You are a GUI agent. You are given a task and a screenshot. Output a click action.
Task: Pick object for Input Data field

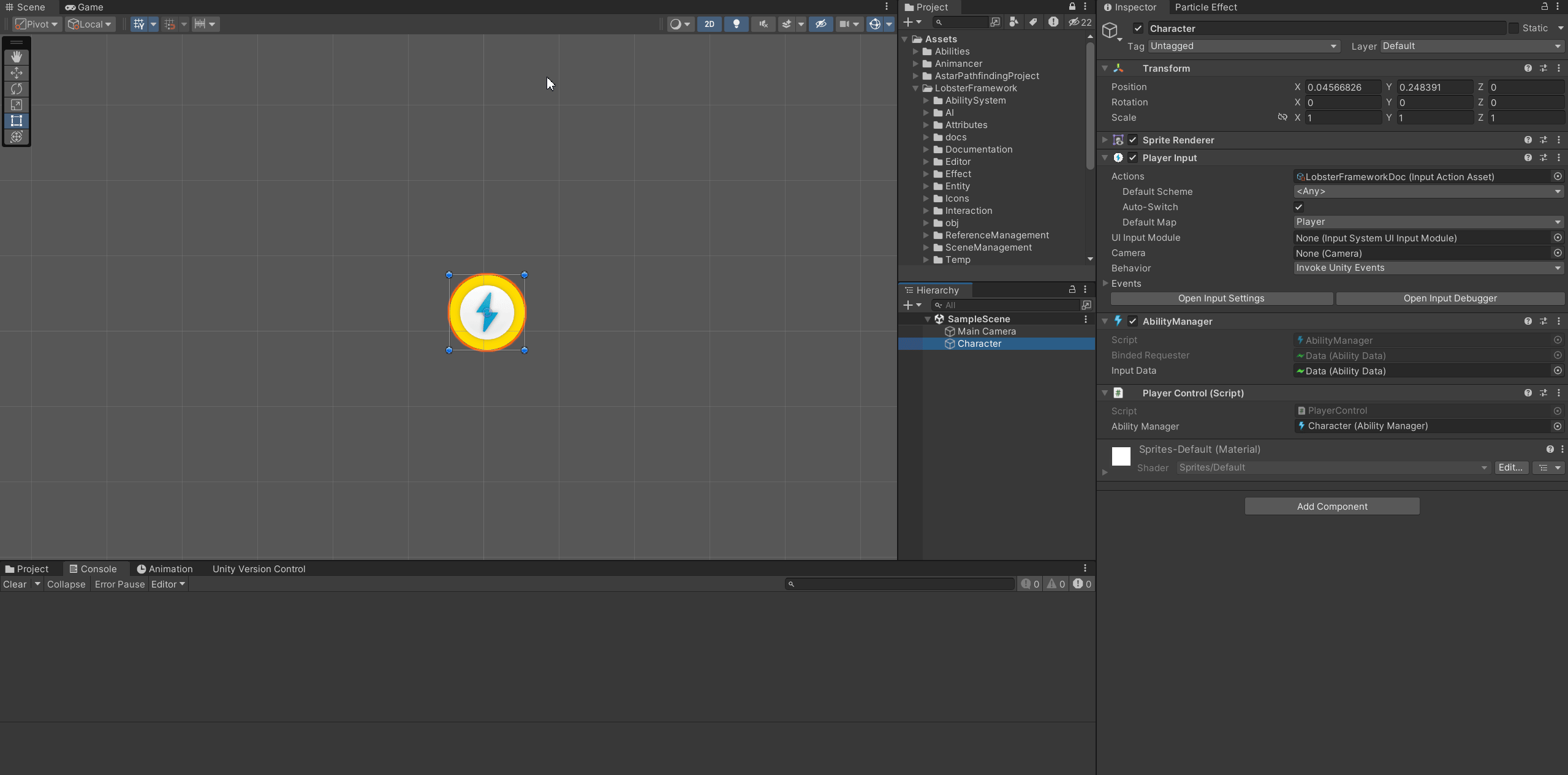click(1557, 371)
